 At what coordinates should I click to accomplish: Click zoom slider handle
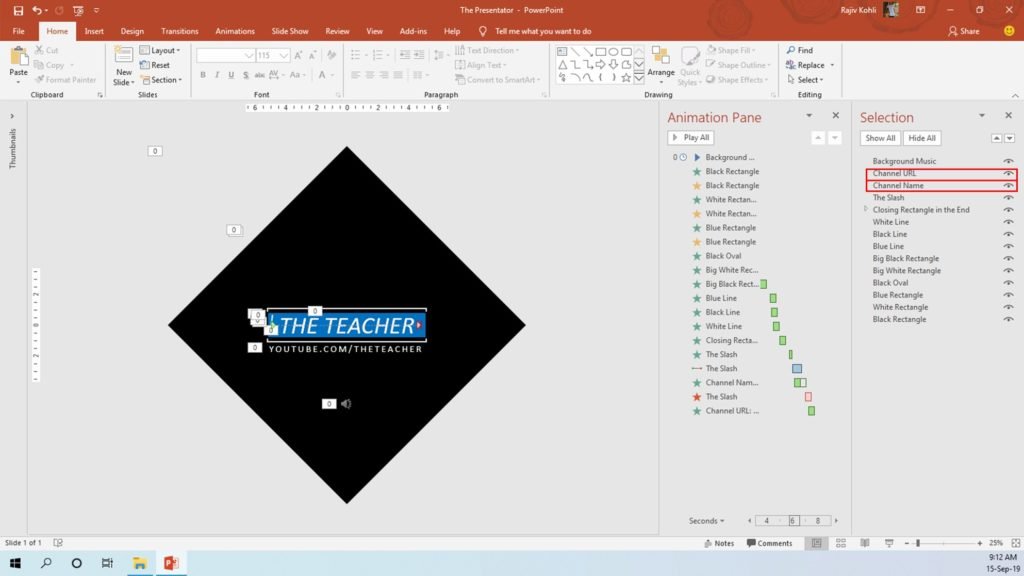click(x=918, y=543)
